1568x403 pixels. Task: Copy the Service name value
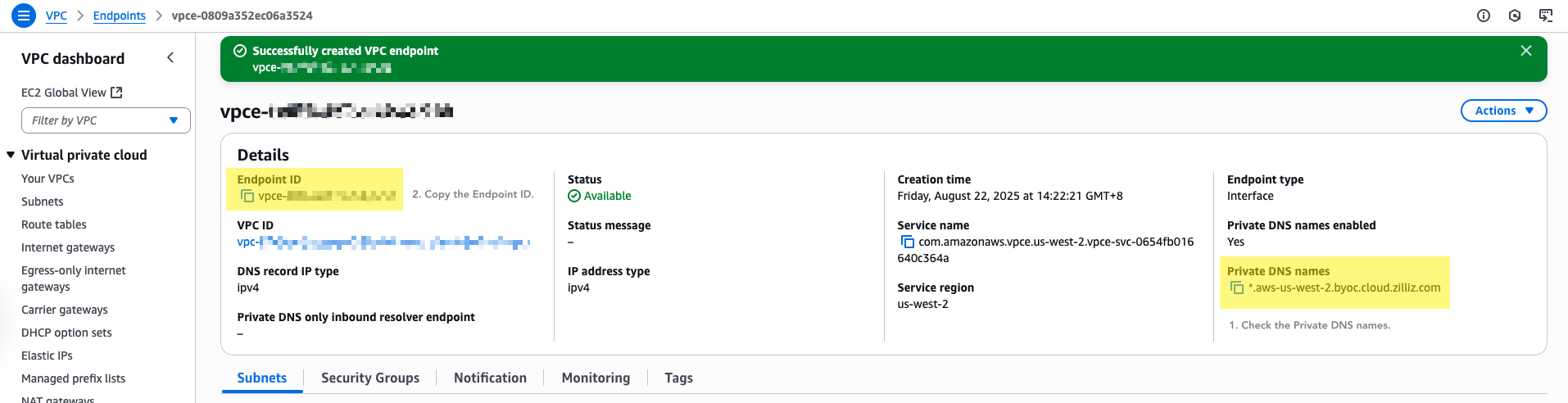click(x=907, y=242)
